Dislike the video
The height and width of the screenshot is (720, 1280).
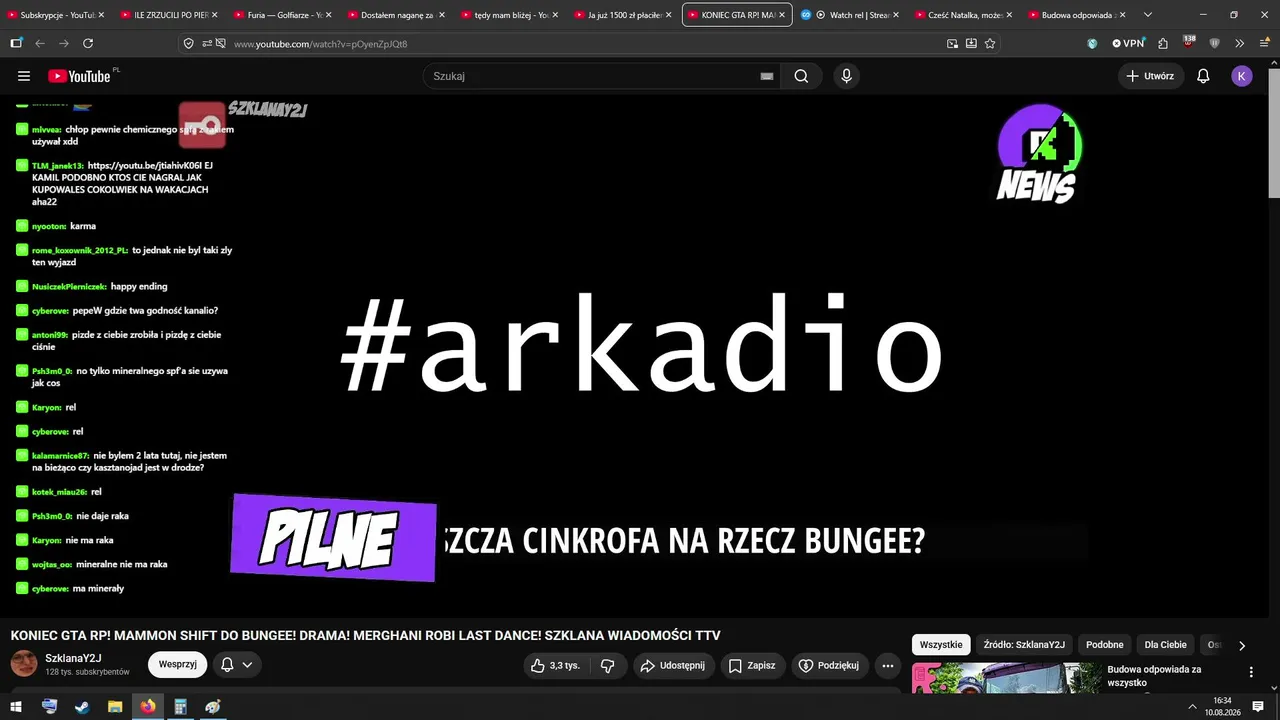tap(608, 666)
